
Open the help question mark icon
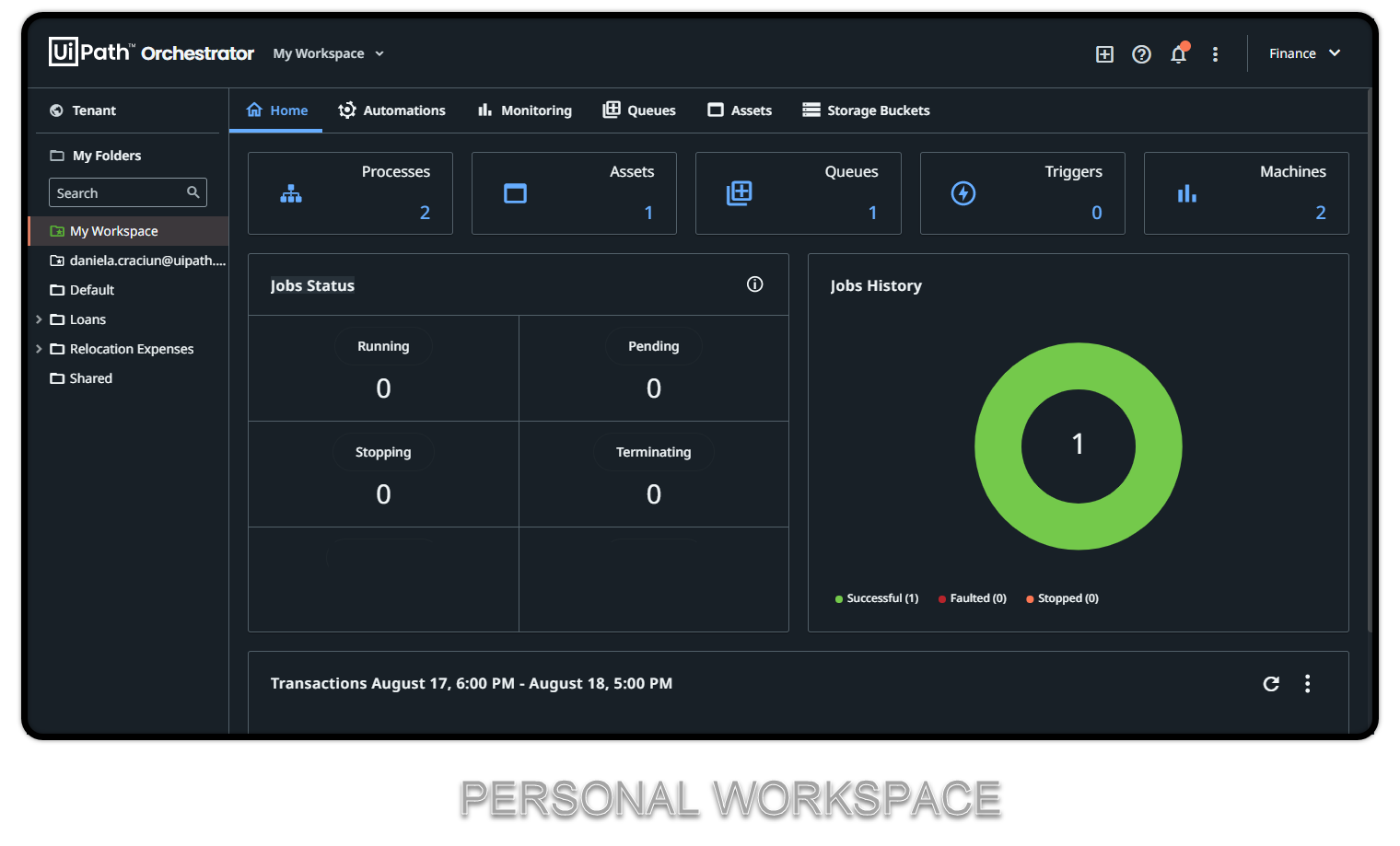pyautogui.click(x=1141, y=54)
